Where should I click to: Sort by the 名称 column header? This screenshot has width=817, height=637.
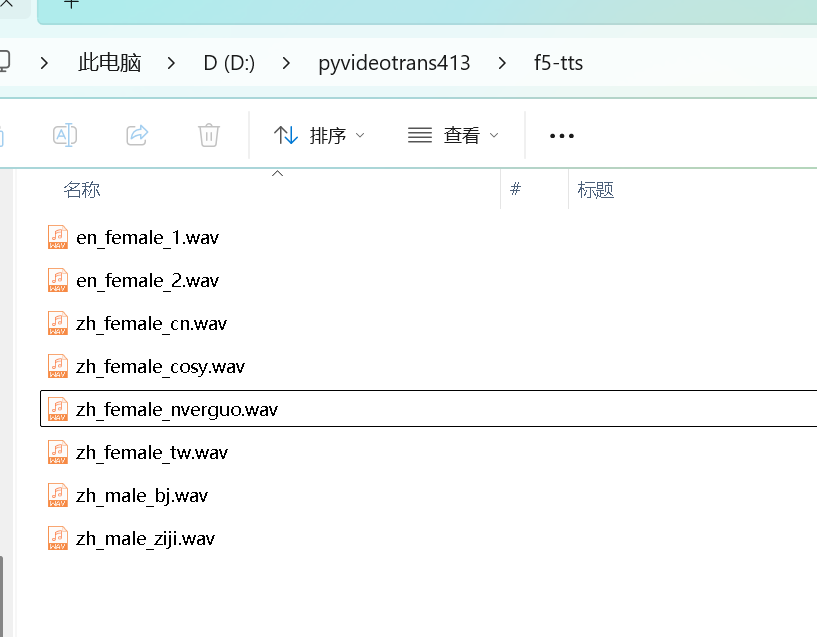click(82, 190)
